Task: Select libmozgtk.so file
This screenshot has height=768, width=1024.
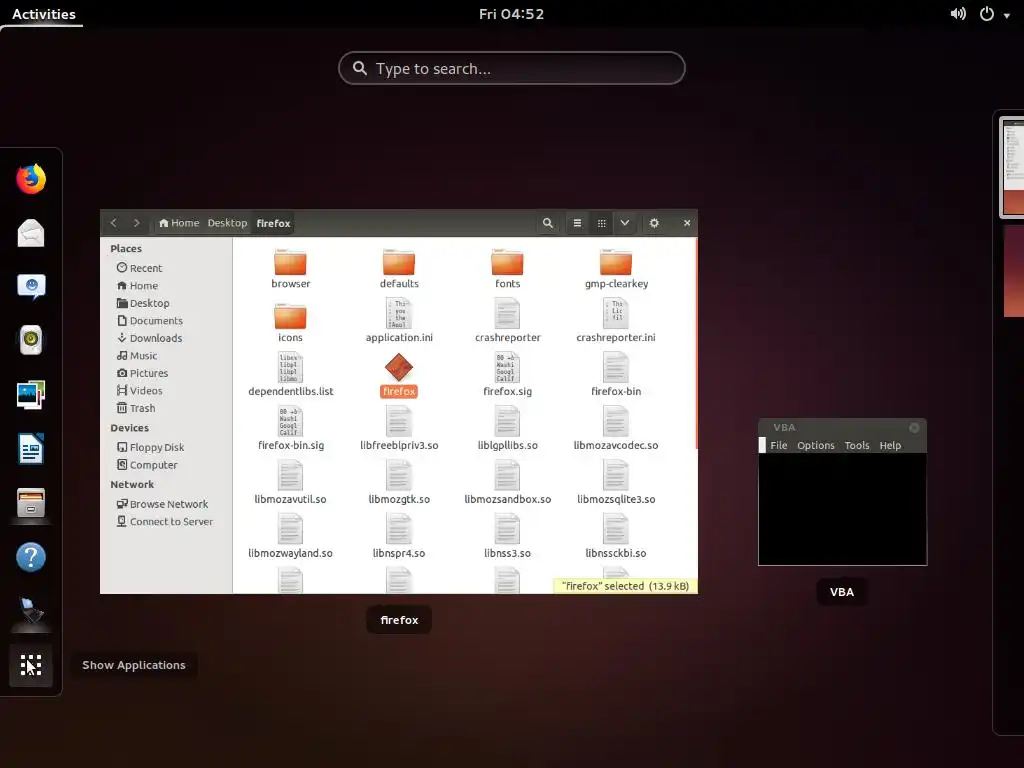Action: 399,483
